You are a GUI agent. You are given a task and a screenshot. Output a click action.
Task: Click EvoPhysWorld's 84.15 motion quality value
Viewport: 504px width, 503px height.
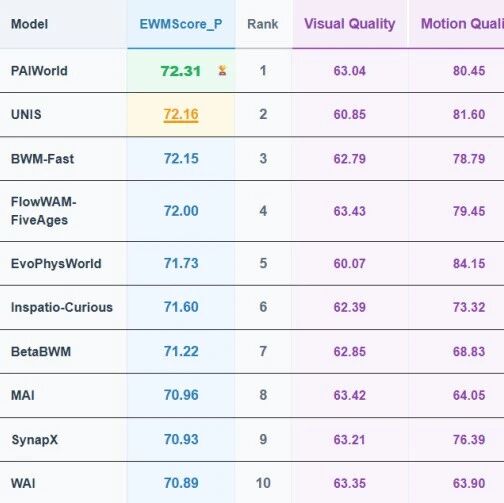[x=469, y=264]
